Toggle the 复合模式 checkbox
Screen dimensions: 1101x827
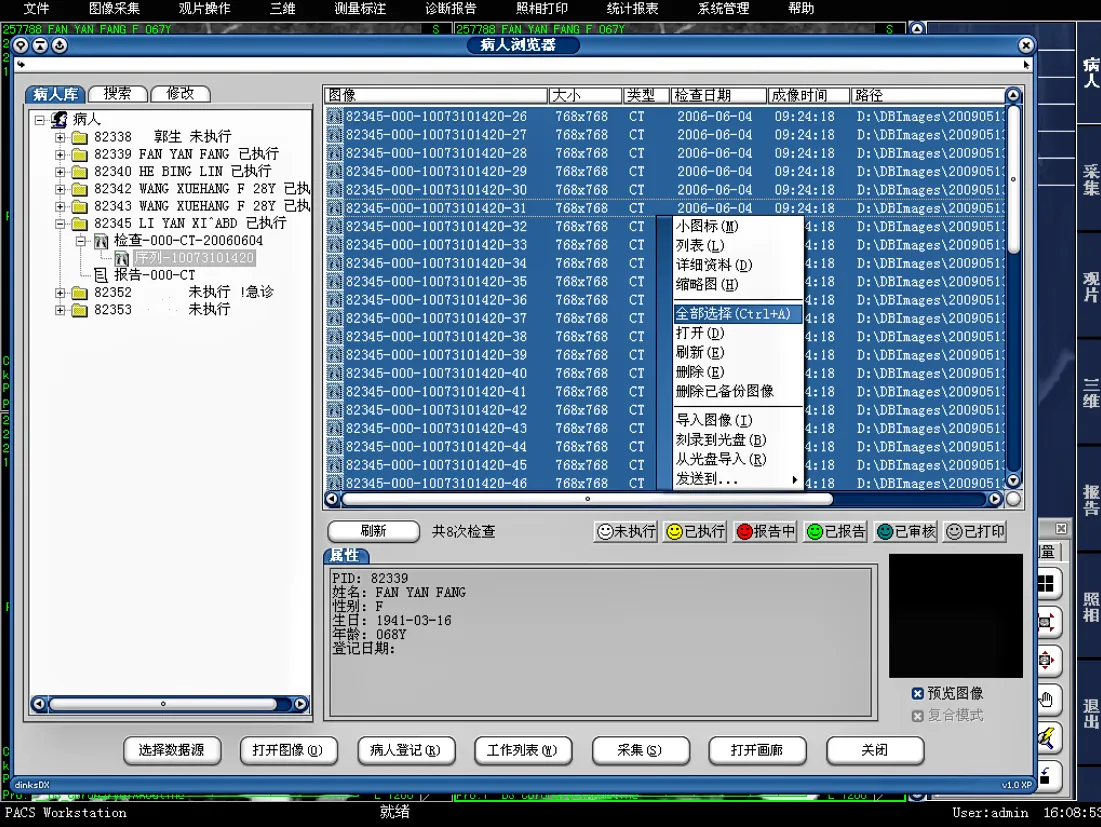tap(917, 715)
